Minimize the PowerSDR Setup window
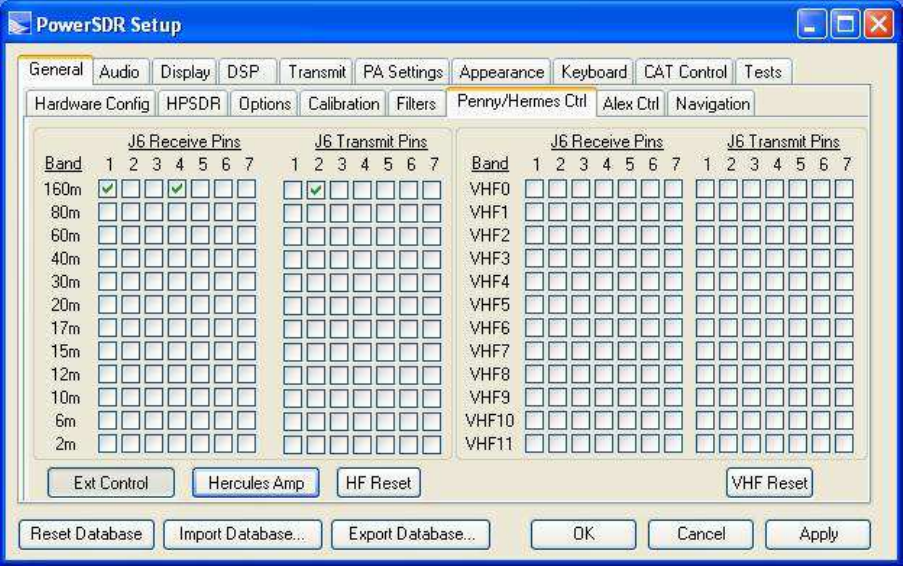This screenshot has width=903, height=566. click(x=812, y=24)
